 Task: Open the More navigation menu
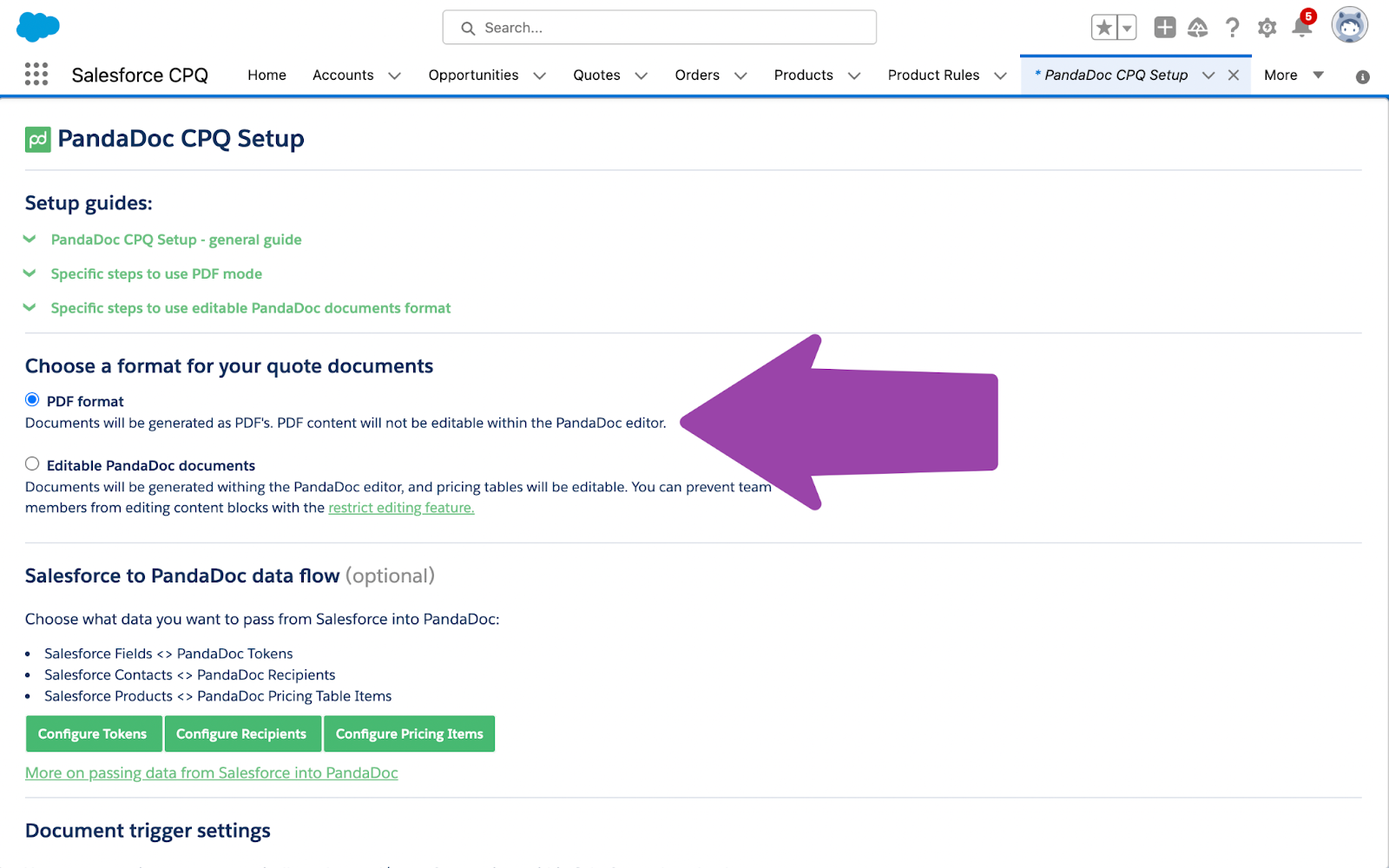click(x=1294, y=75)
